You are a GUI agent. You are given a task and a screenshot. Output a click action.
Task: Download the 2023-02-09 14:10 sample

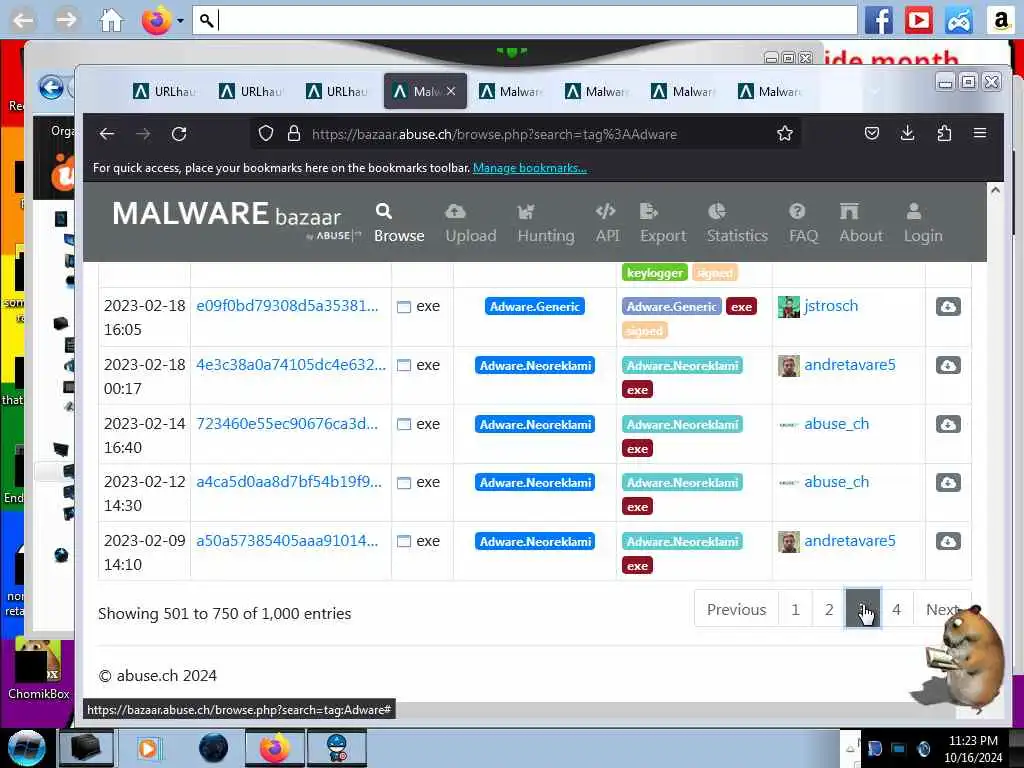tap(948, 541)
